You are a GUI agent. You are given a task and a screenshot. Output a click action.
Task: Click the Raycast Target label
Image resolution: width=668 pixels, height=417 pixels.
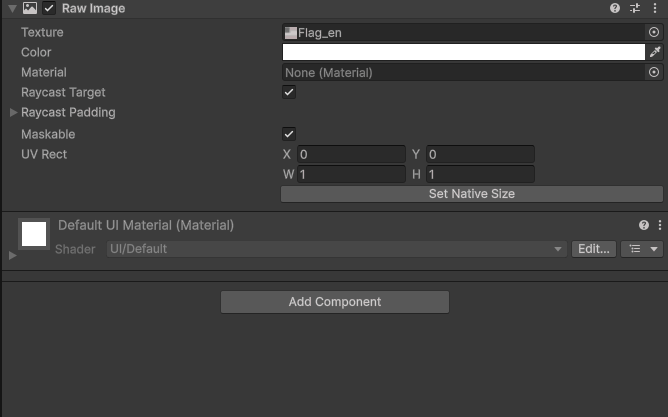point(63,92)
